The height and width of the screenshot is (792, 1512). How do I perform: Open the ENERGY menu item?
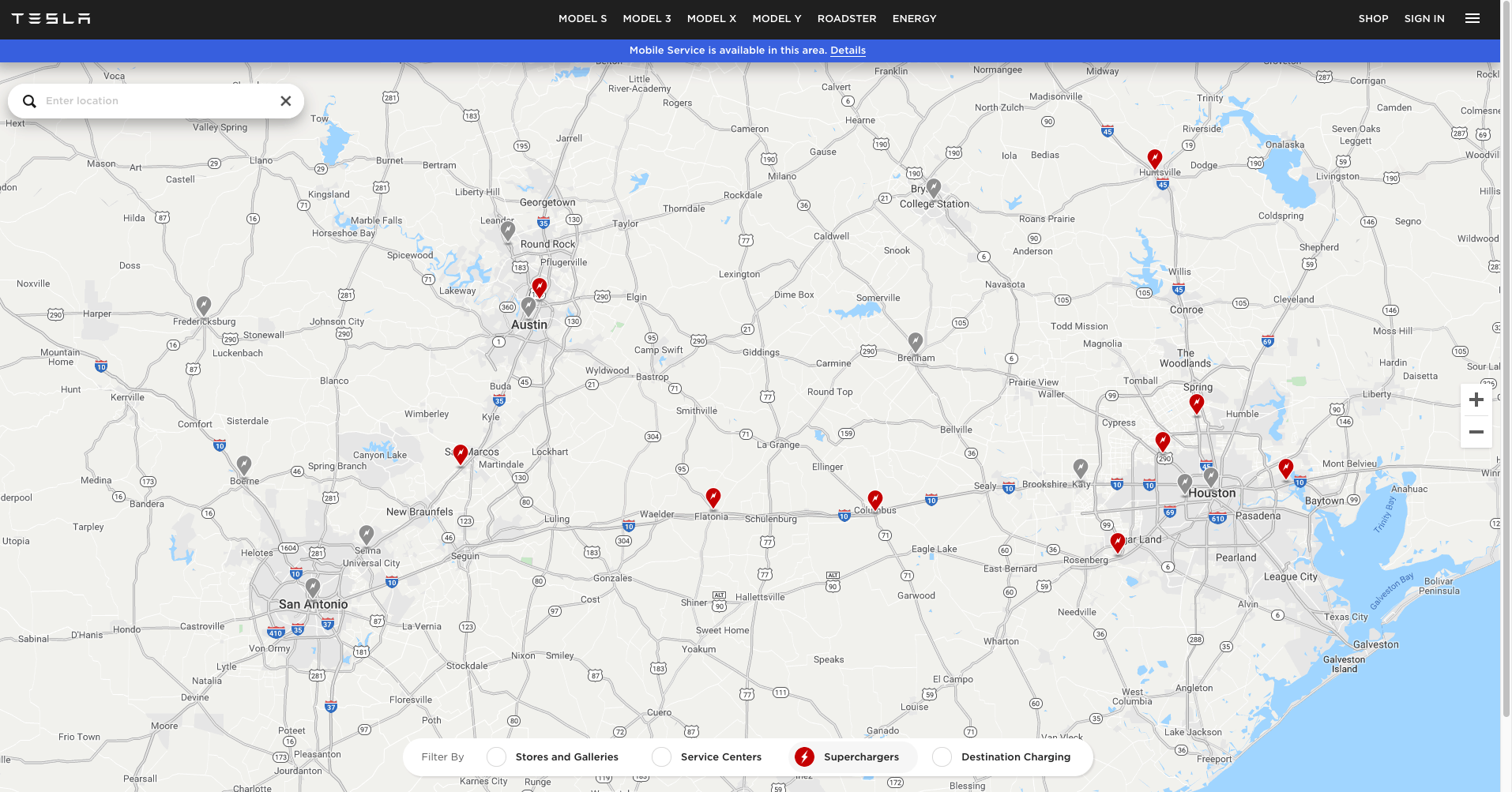914,18
